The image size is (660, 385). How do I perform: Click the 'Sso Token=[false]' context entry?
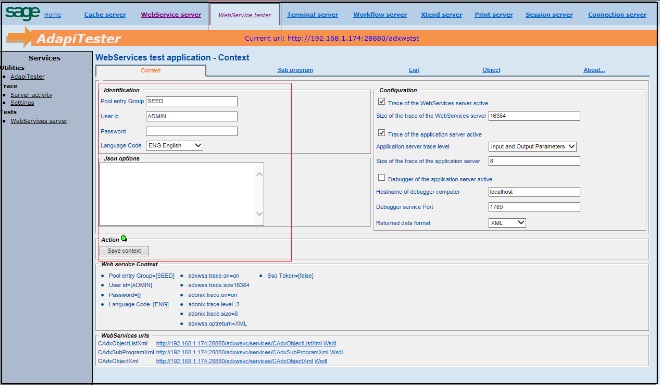coord(290,276)
